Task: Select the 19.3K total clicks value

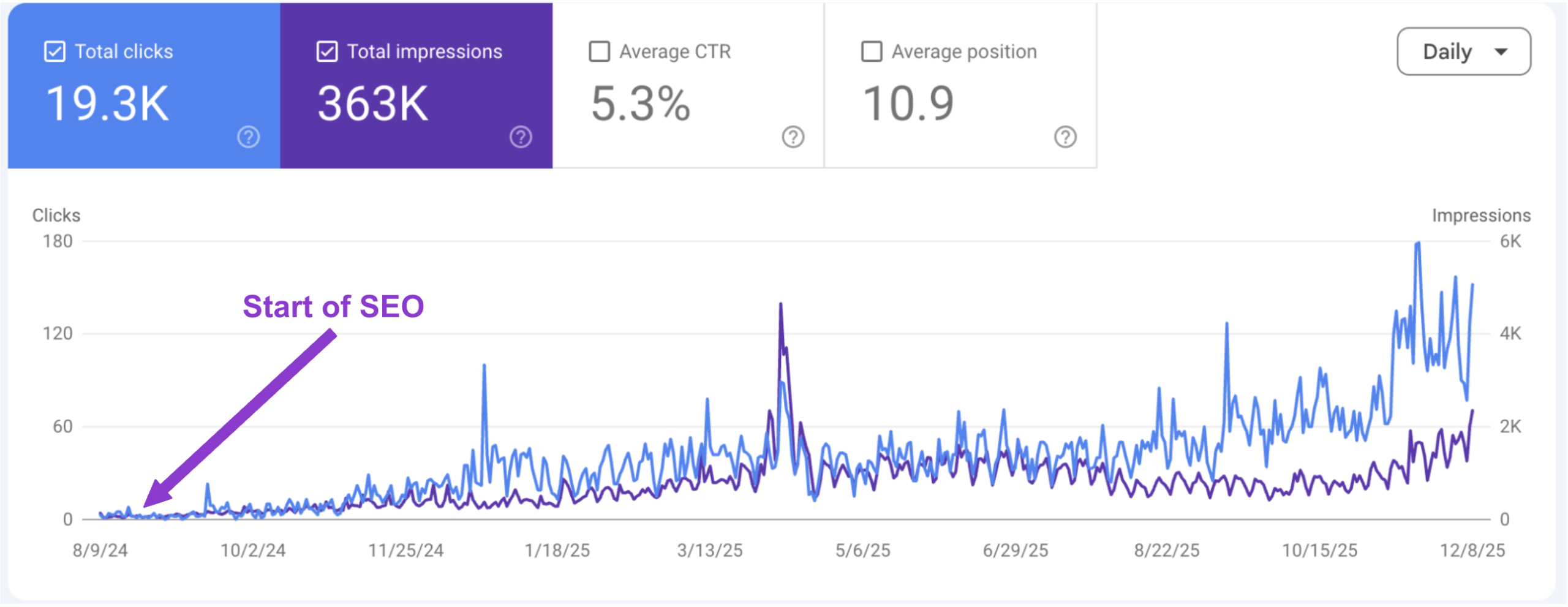Action: pyautogui.click(x=107, y=104)
